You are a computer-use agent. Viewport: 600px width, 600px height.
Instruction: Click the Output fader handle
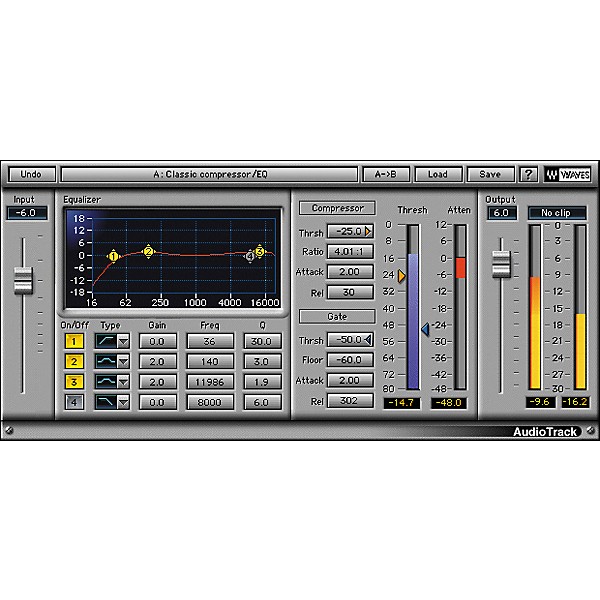(501, 264)
